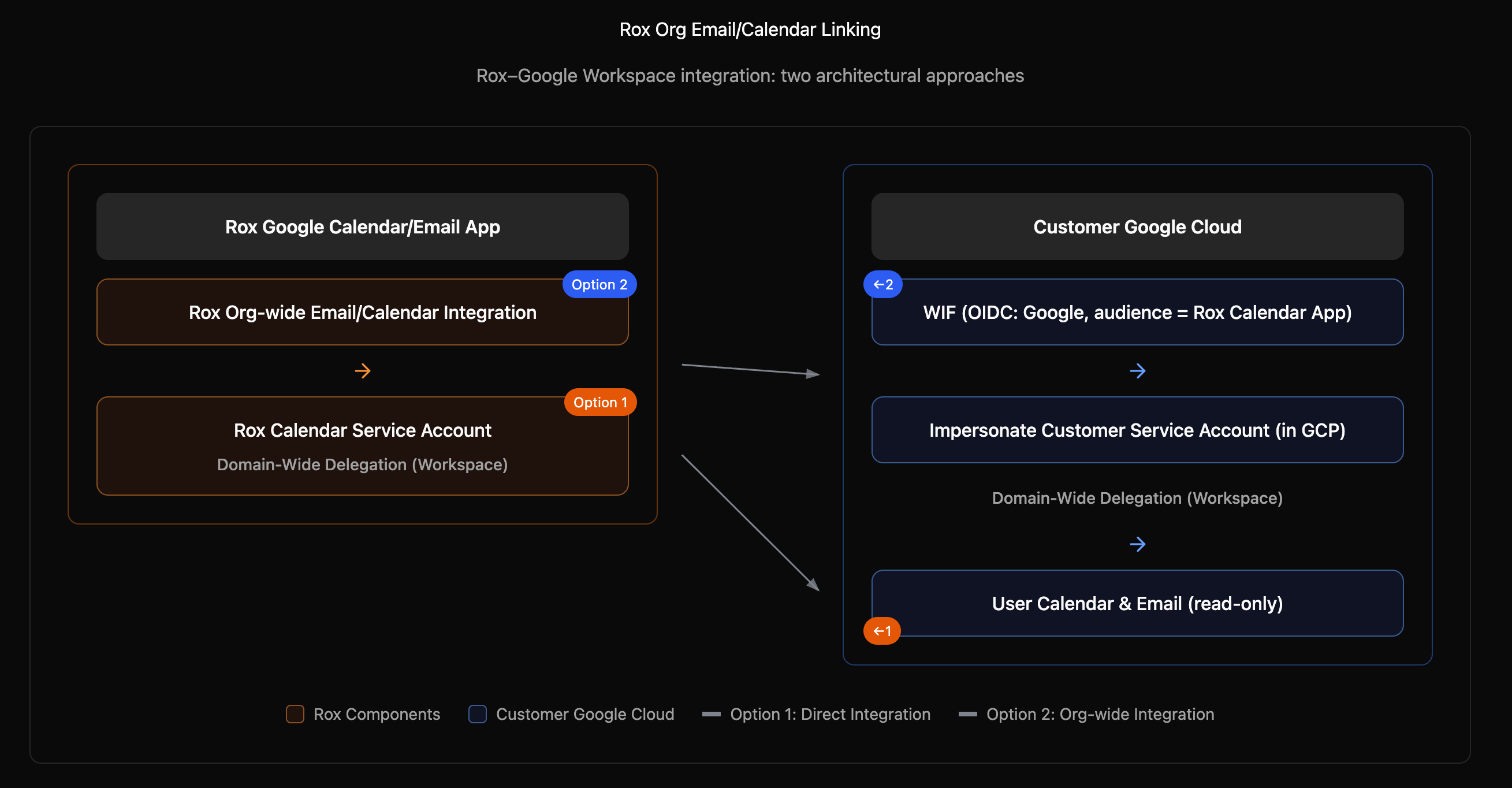Click blue arrow above User Calendar box
Viewport: 1512px width, 788px height.
(x=1137, y=544)
